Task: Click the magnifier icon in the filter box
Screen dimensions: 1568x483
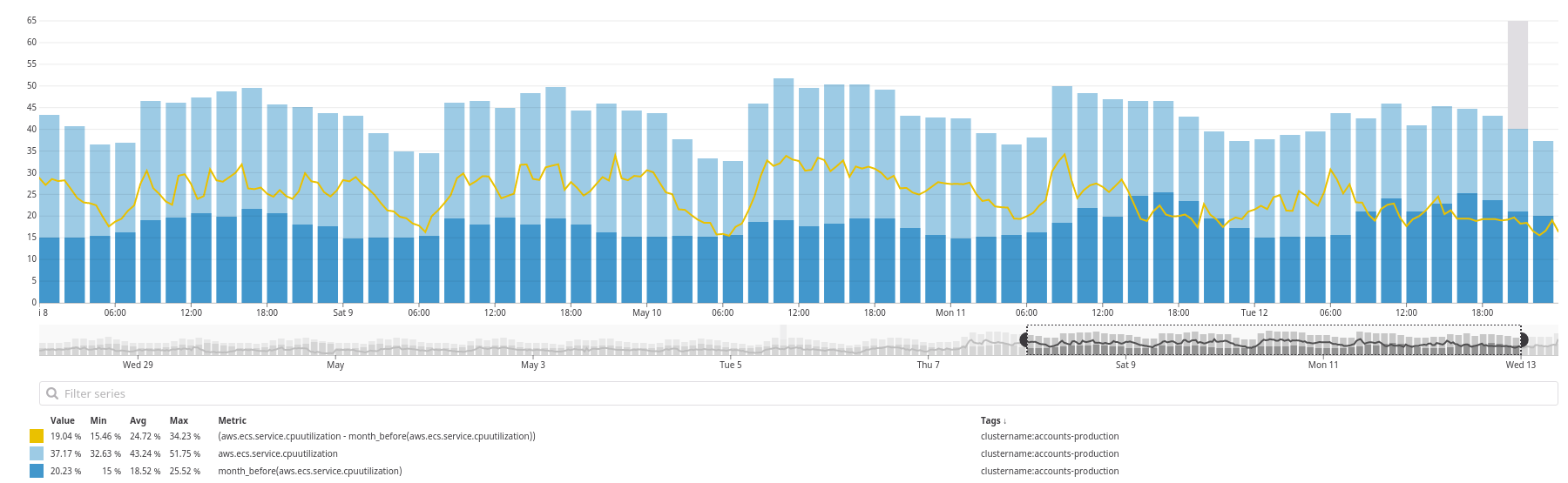Action: (52, 393)
